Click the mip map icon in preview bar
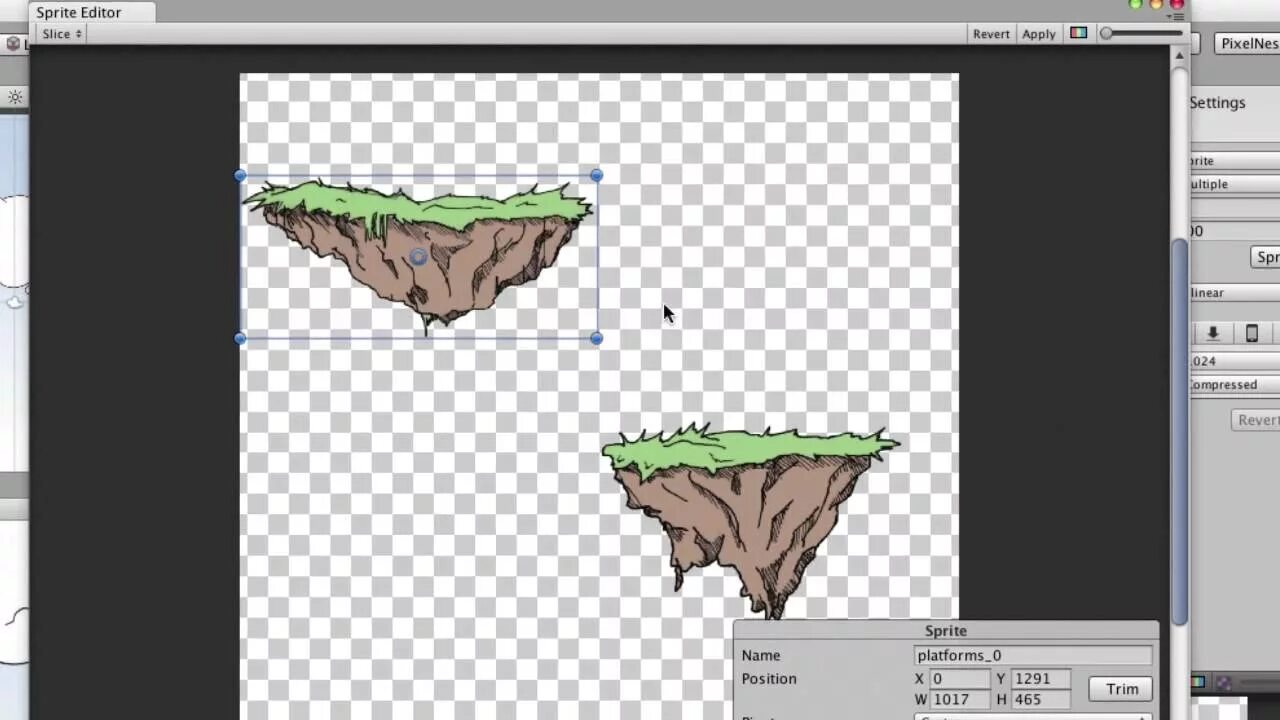Screen dimensions: 1280x720 point(1224,682)
